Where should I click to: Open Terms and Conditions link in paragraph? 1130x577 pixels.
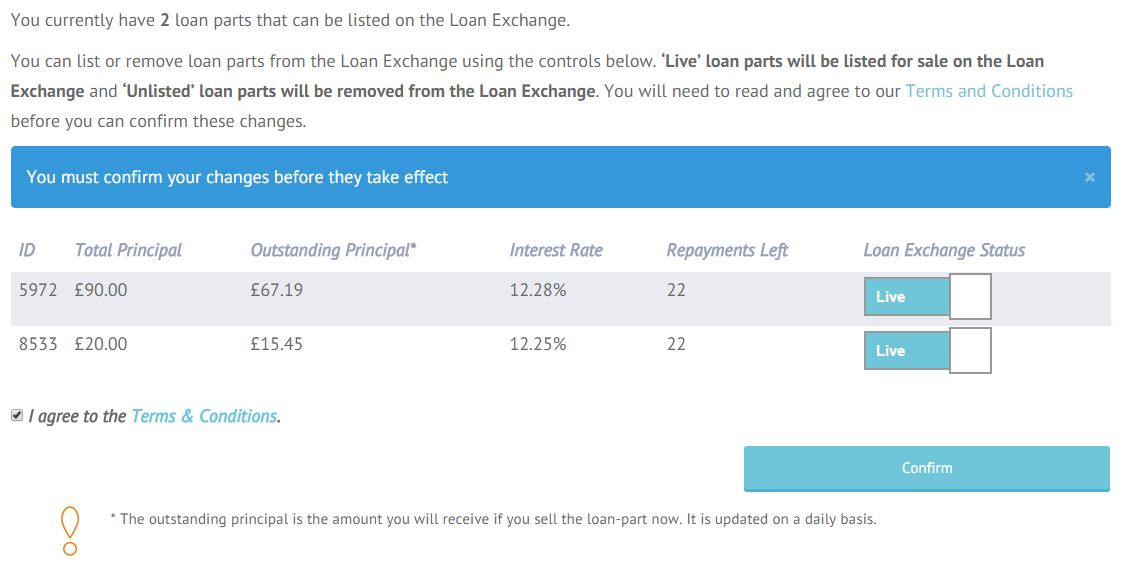(x=989, y=91)
